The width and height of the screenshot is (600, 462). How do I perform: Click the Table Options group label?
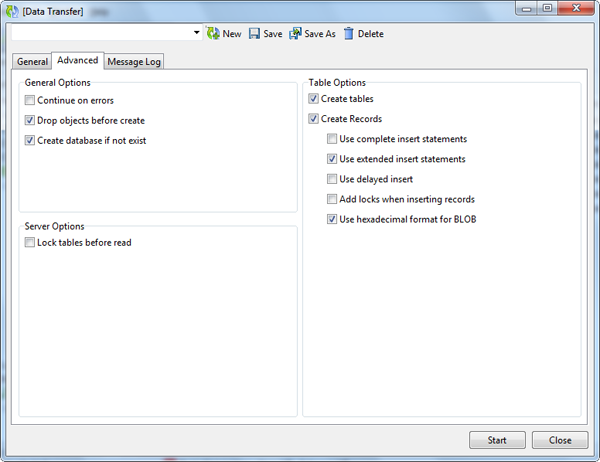tap(337, 83)
